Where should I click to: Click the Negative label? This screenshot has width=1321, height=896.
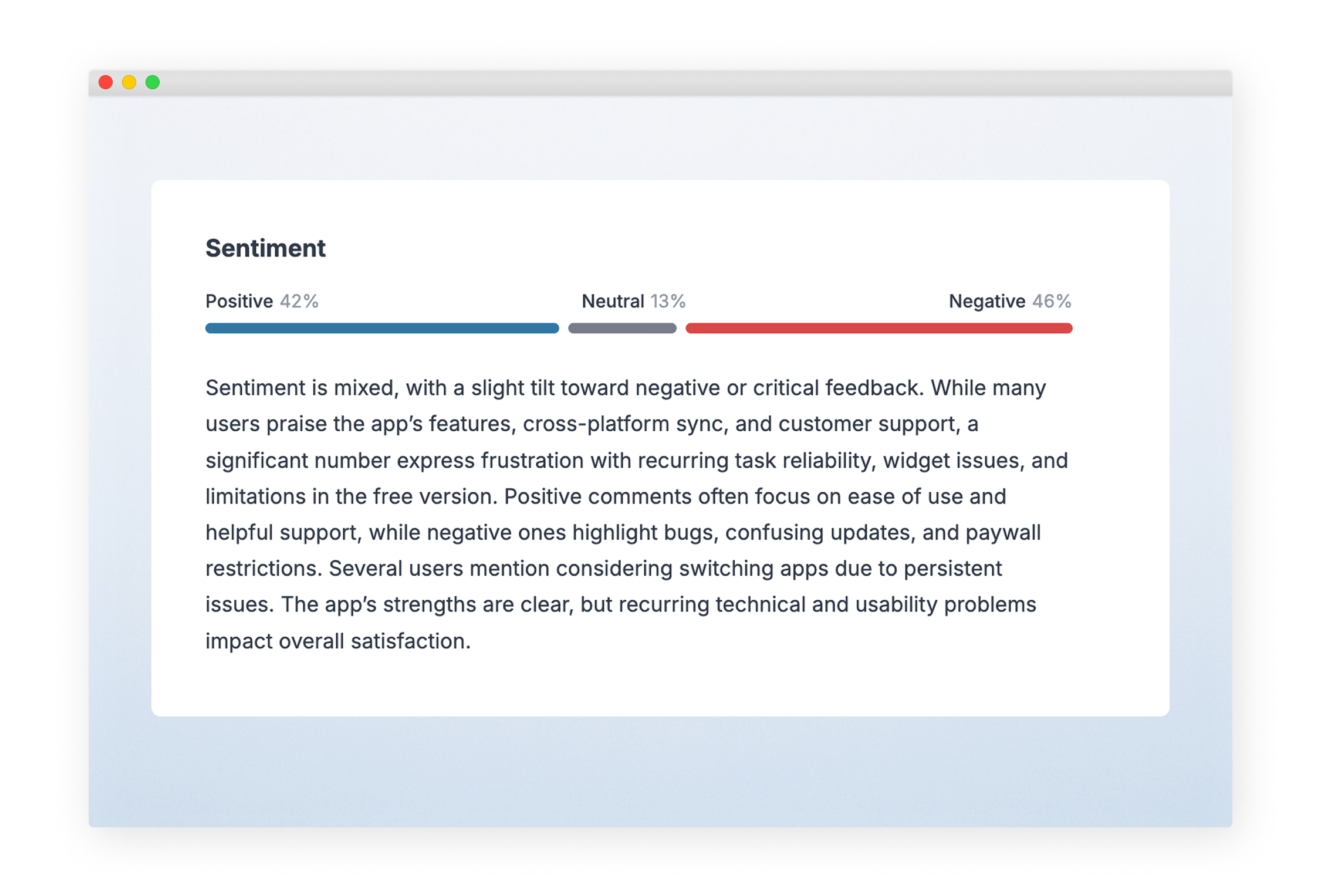point(986,301)
